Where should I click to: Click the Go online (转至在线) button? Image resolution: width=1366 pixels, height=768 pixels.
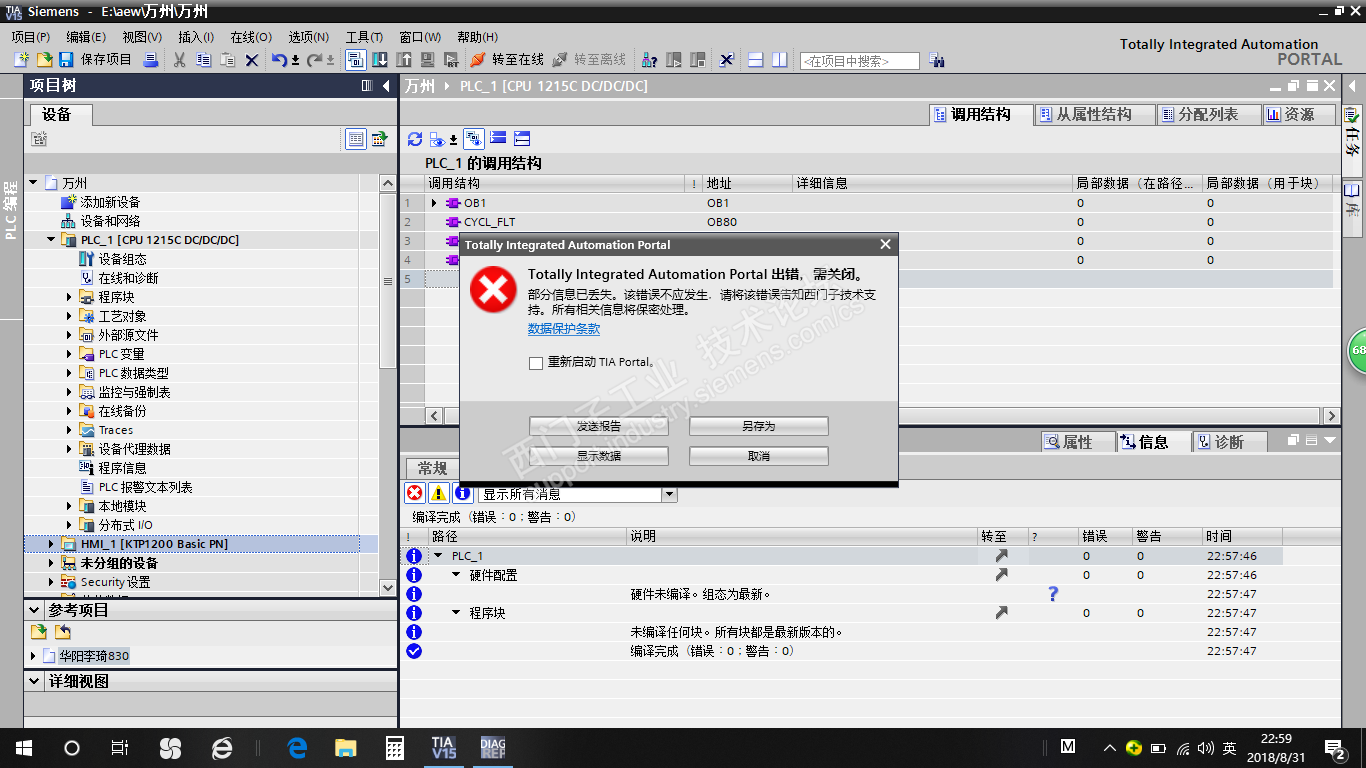507,60
